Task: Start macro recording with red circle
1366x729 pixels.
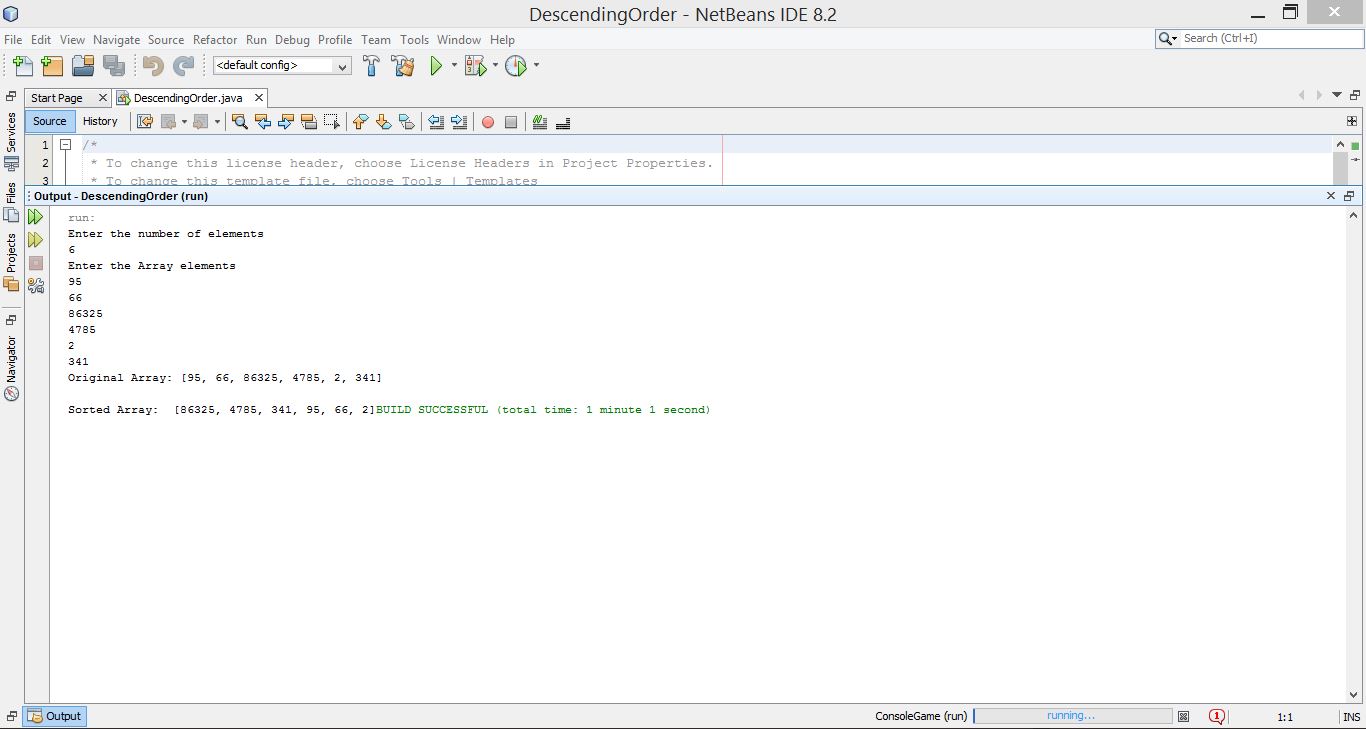Action: (x=488, y=122)
